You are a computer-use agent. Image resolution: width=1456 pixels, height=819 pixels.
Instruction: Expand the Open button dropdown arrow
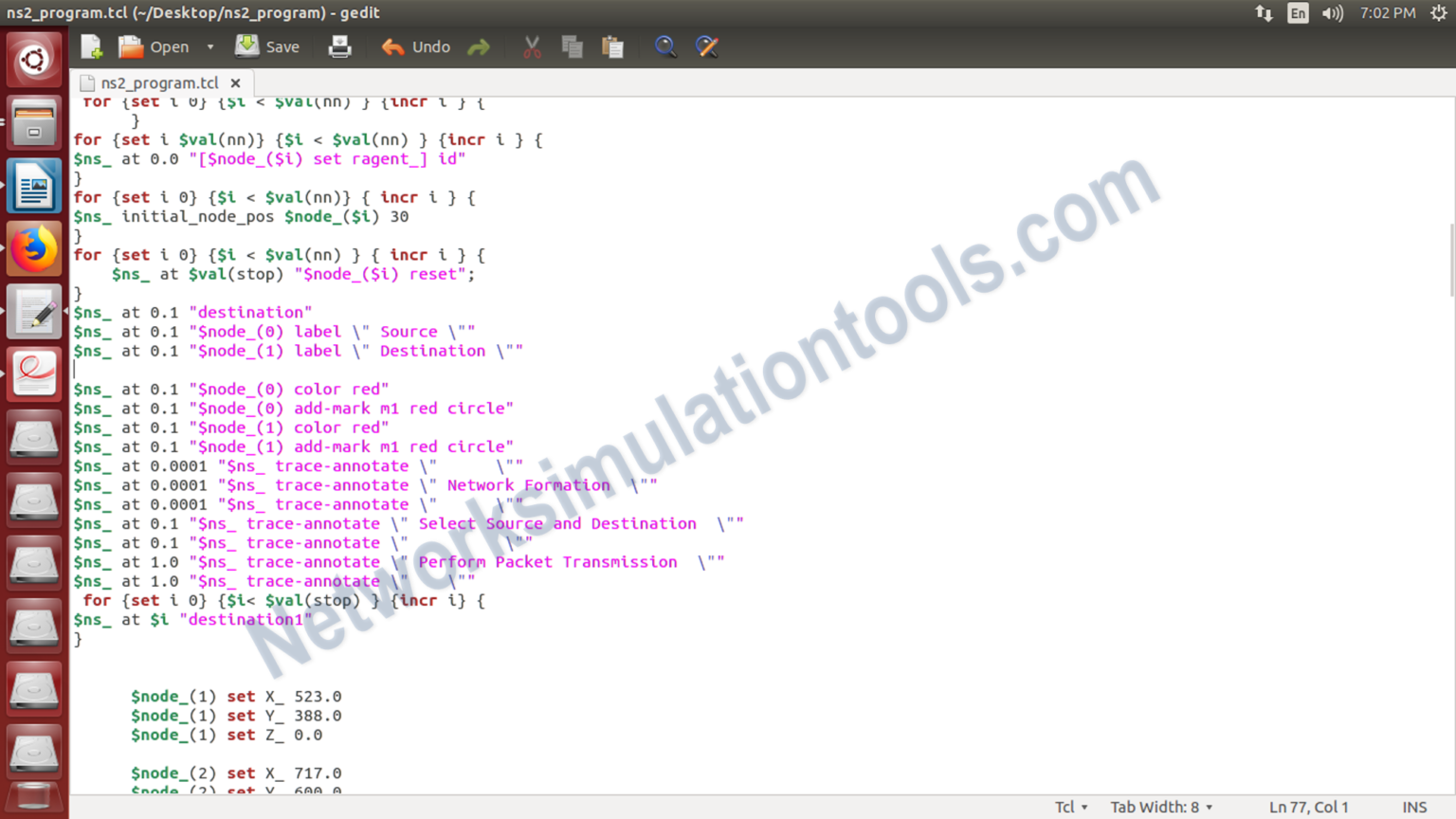(209, 45)
